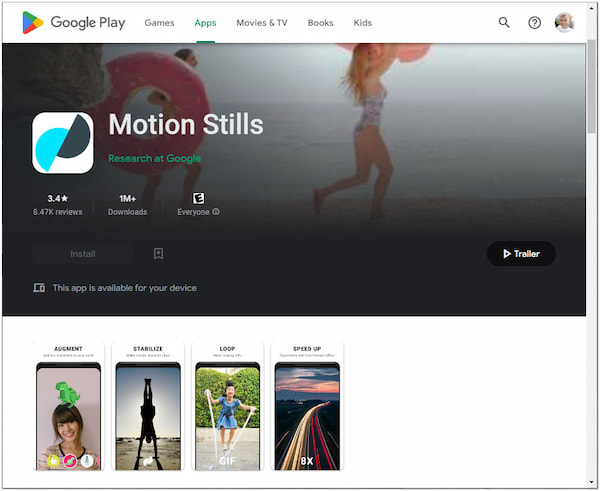Click the device availability icon
The width and height of the screenshot is (600, 491).
click(39, 287)
